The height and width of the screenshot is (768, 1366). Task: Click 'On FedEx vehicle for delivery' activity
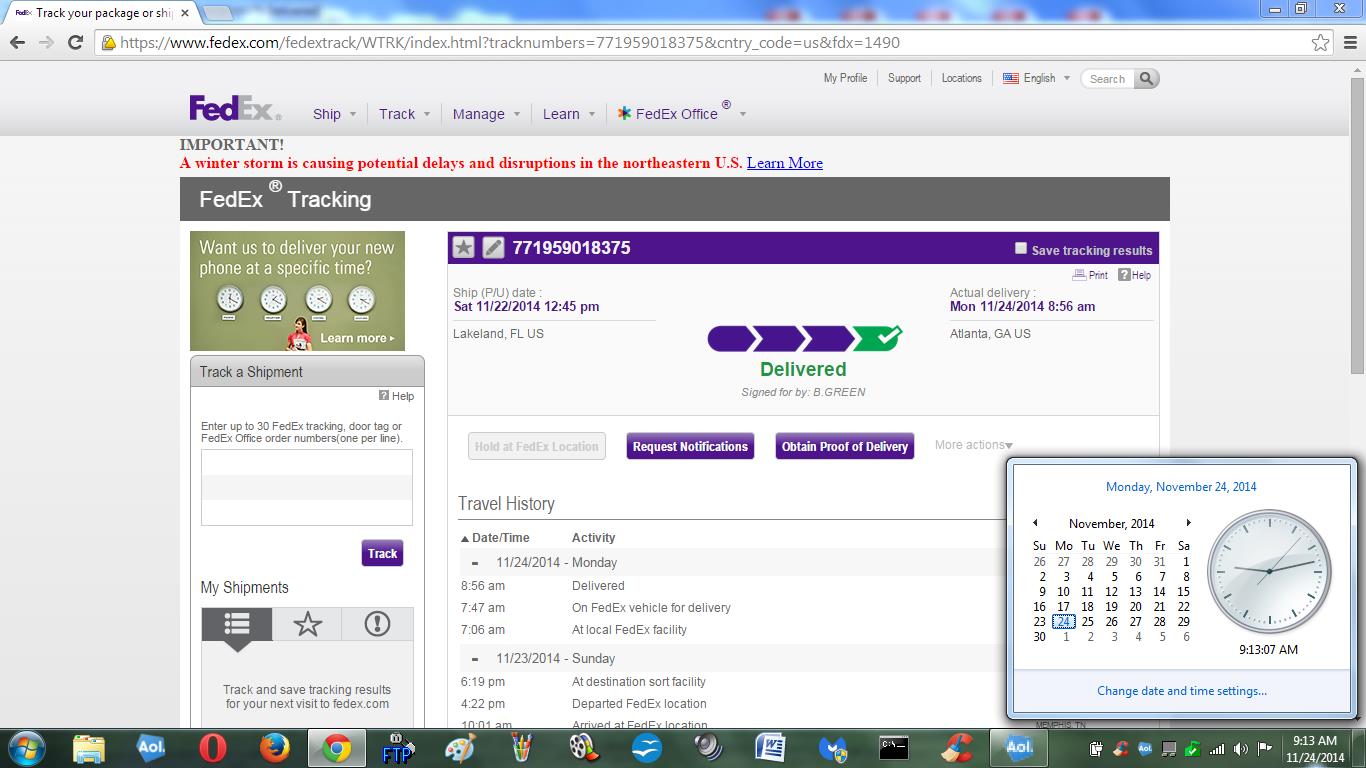coord(651,608)
